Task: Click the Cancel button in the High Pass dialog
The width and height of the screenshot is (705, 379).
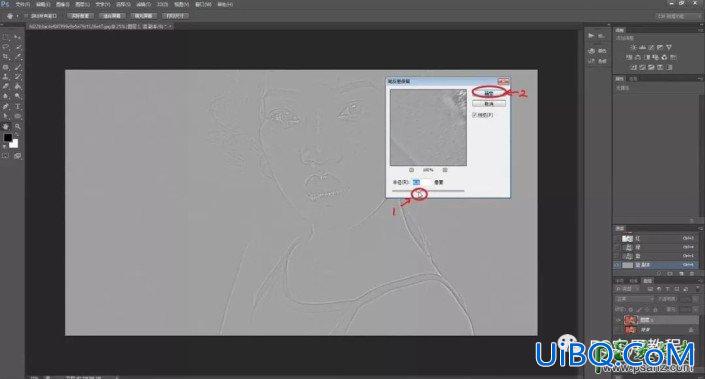Action: click(489, 104)
